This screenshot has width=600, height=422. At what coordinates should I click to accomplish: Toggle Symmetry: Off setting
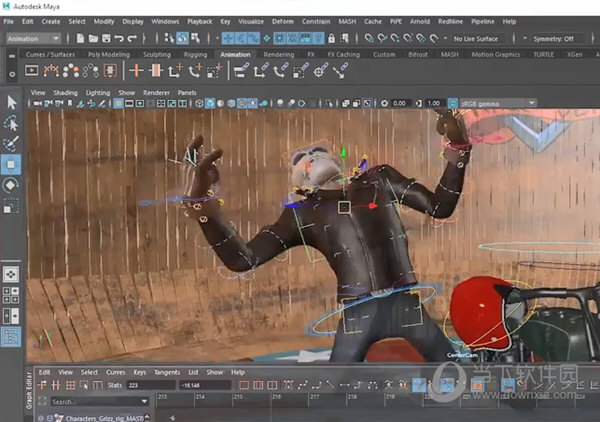click(555, 38)
